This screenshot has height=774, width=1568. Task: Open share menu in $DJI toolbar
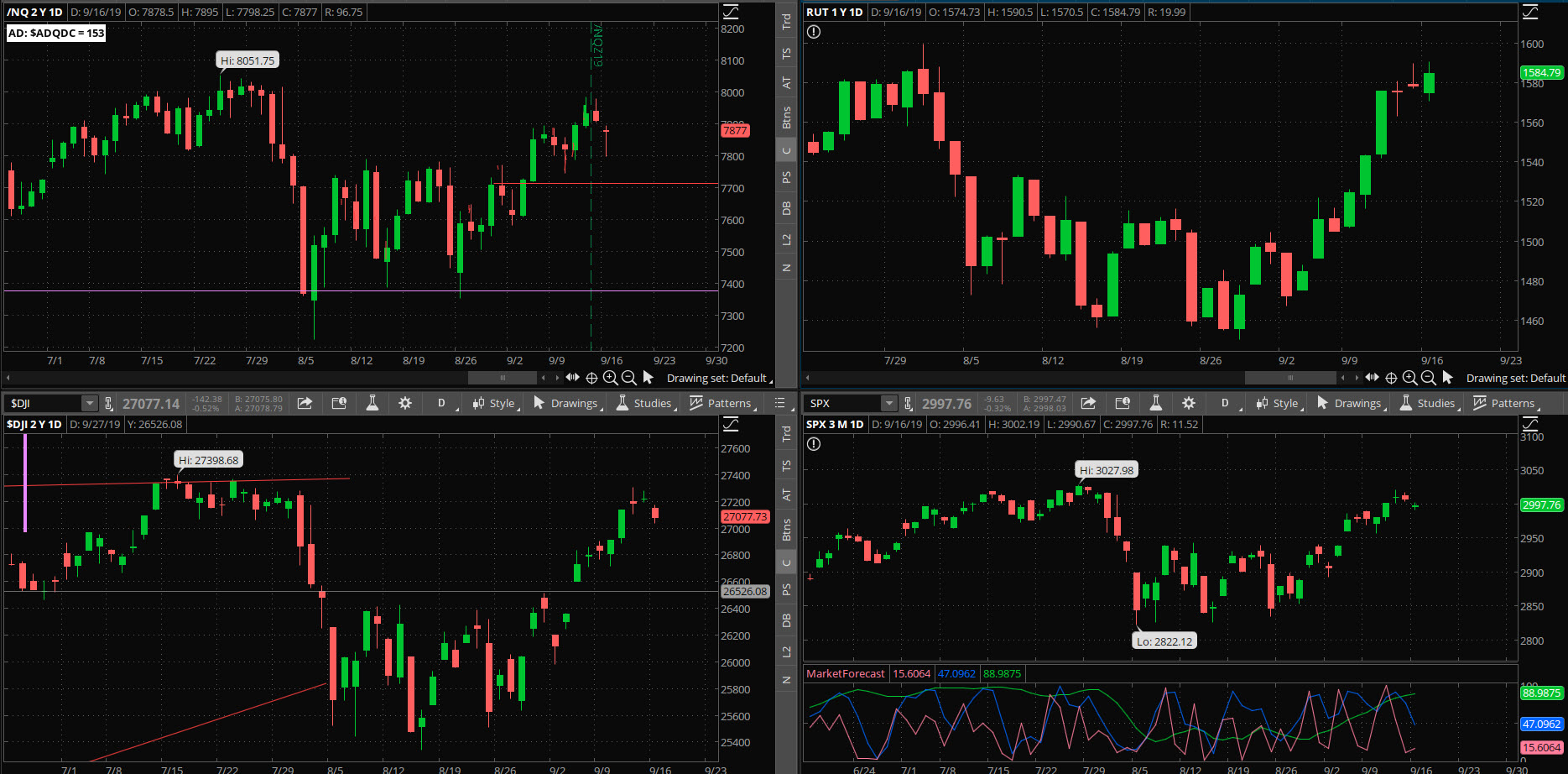(305, 403)
